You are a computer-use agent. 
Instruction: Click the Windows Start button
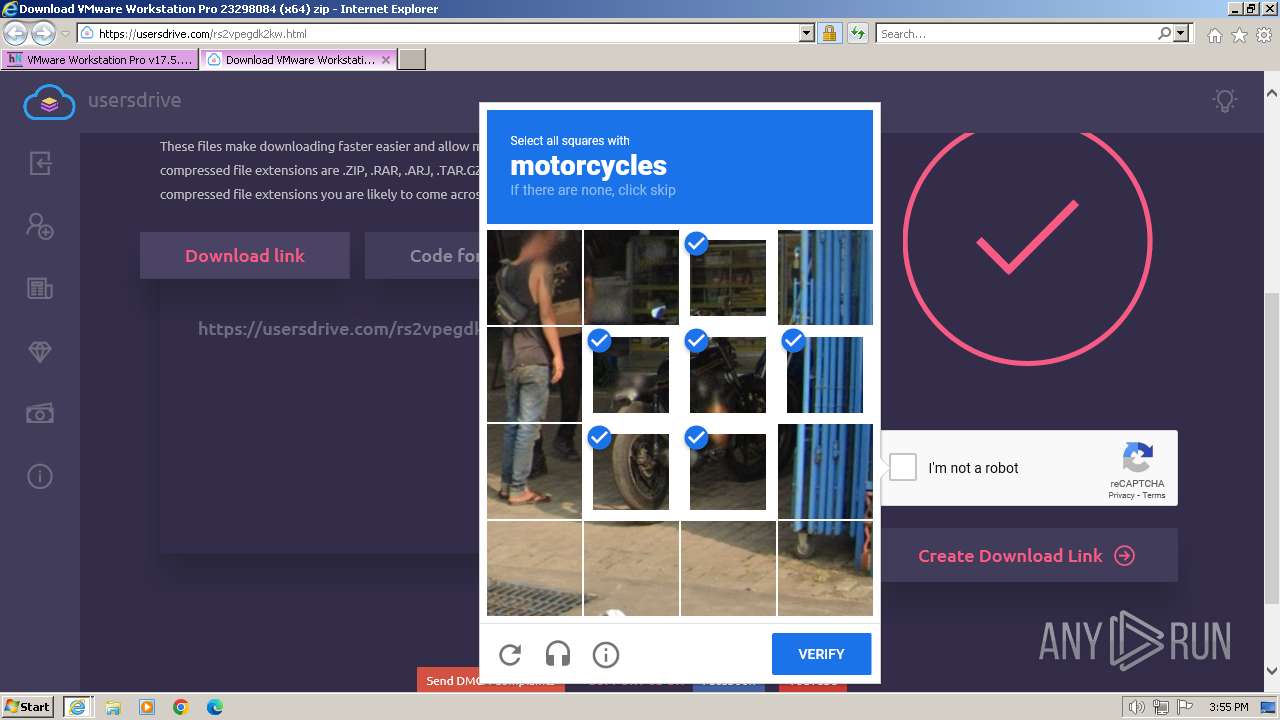click(x=28, y=706)
